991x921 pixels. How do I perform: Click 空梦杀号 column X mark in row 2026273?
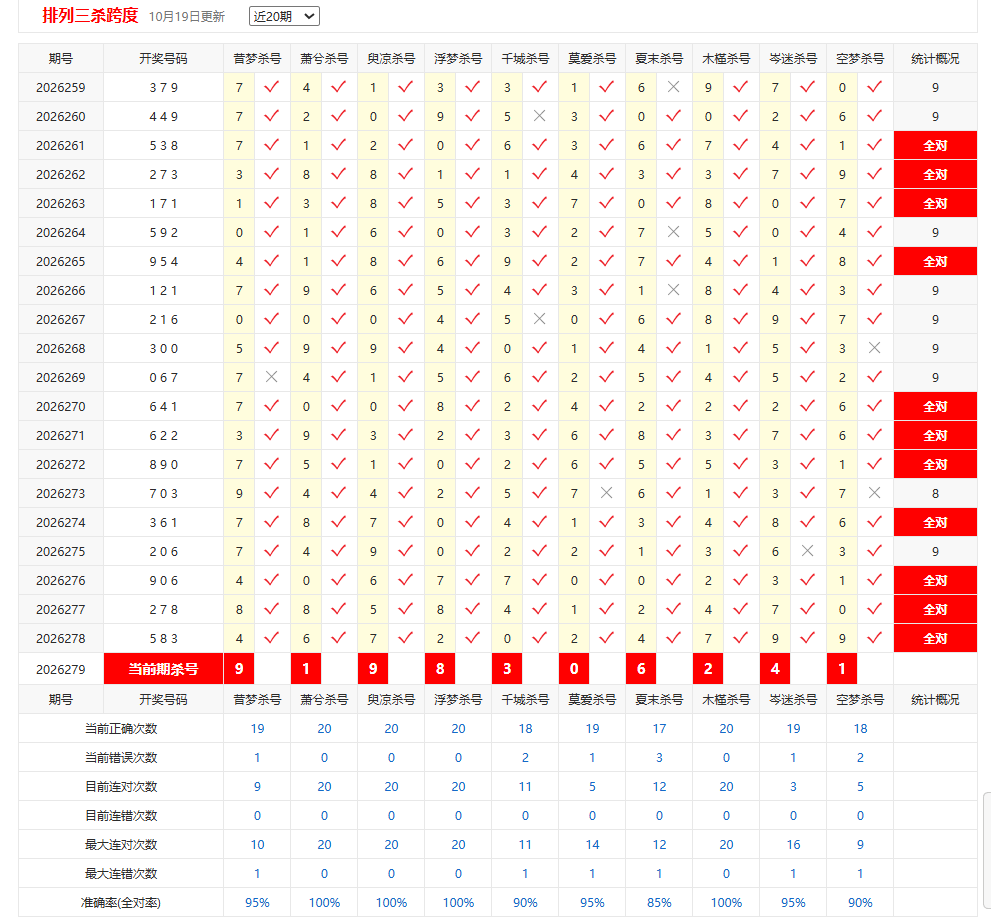pos(875,494)
